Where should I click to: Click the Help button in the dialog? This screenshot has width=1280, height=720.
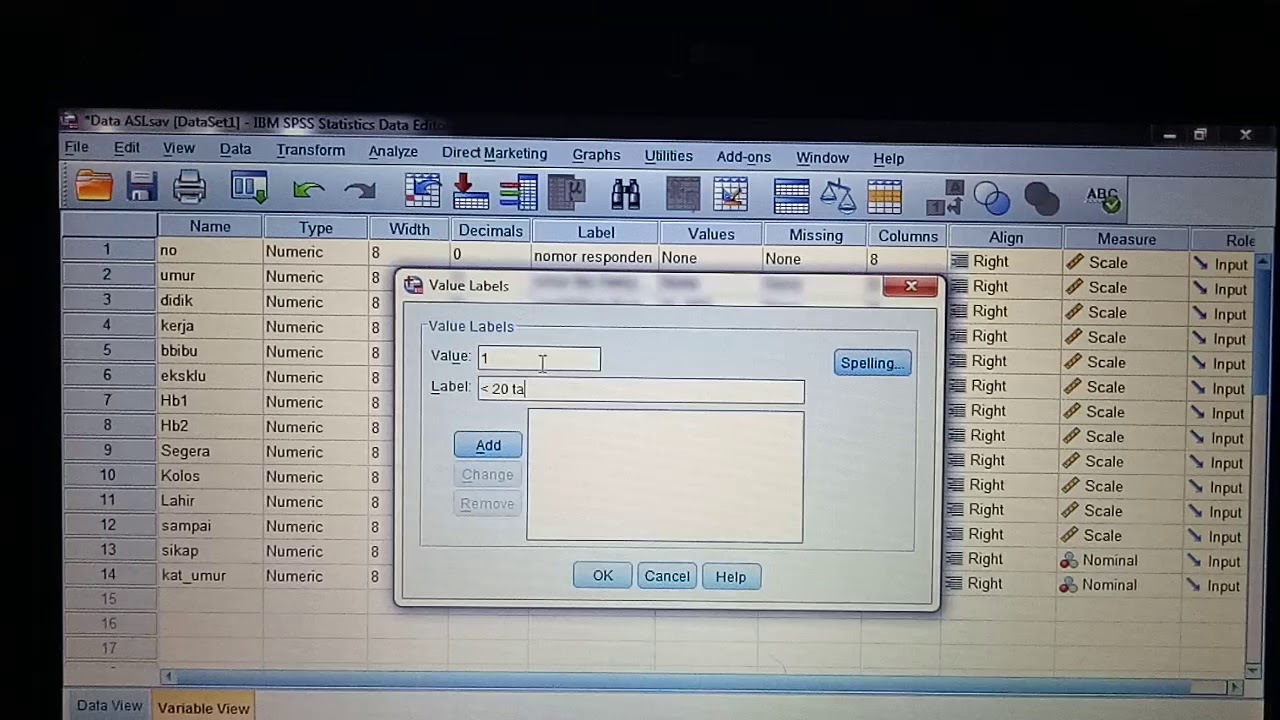tap(730, 577)
